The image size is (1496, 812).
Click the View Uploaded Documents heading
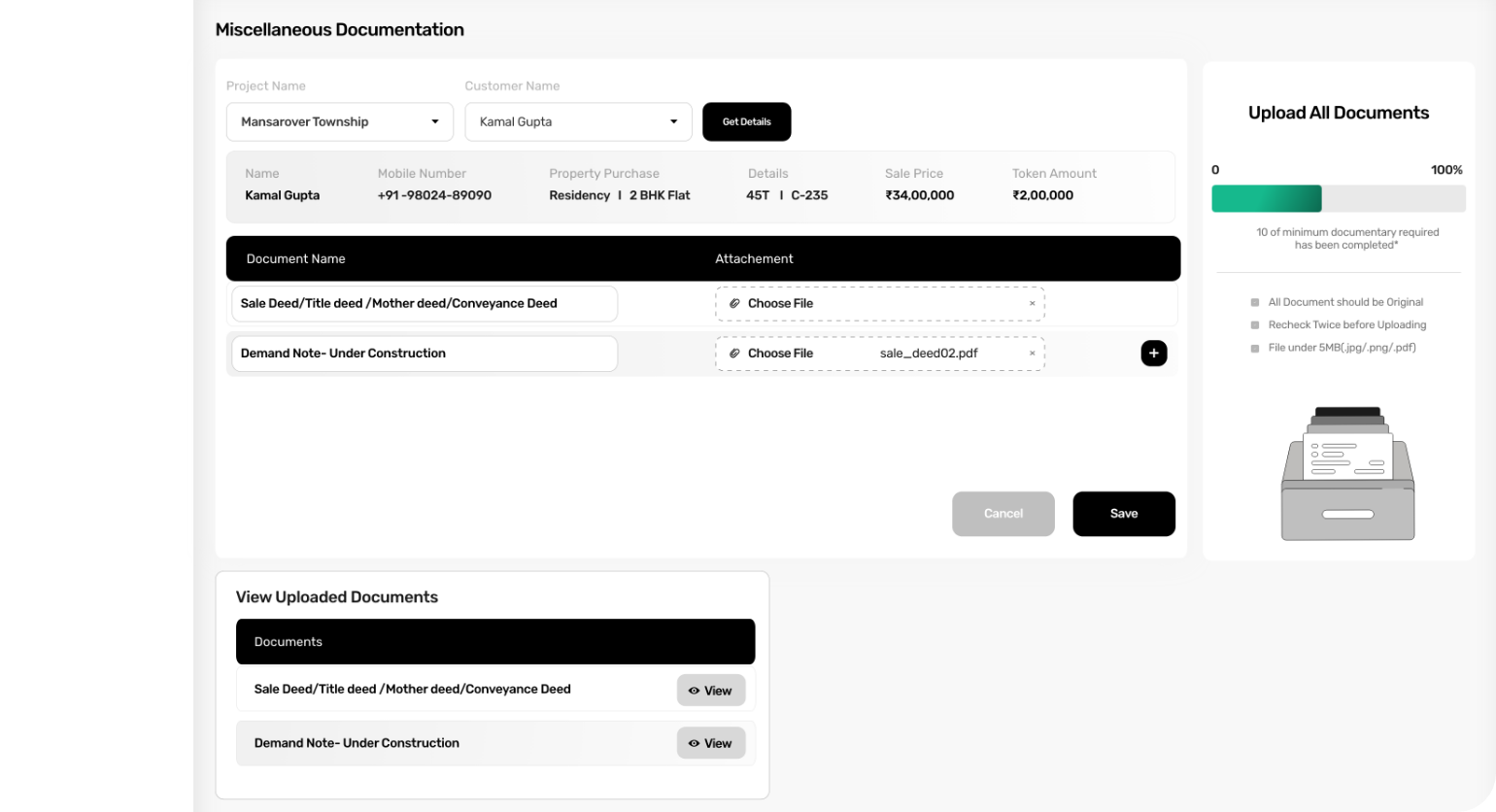(336, 597)
